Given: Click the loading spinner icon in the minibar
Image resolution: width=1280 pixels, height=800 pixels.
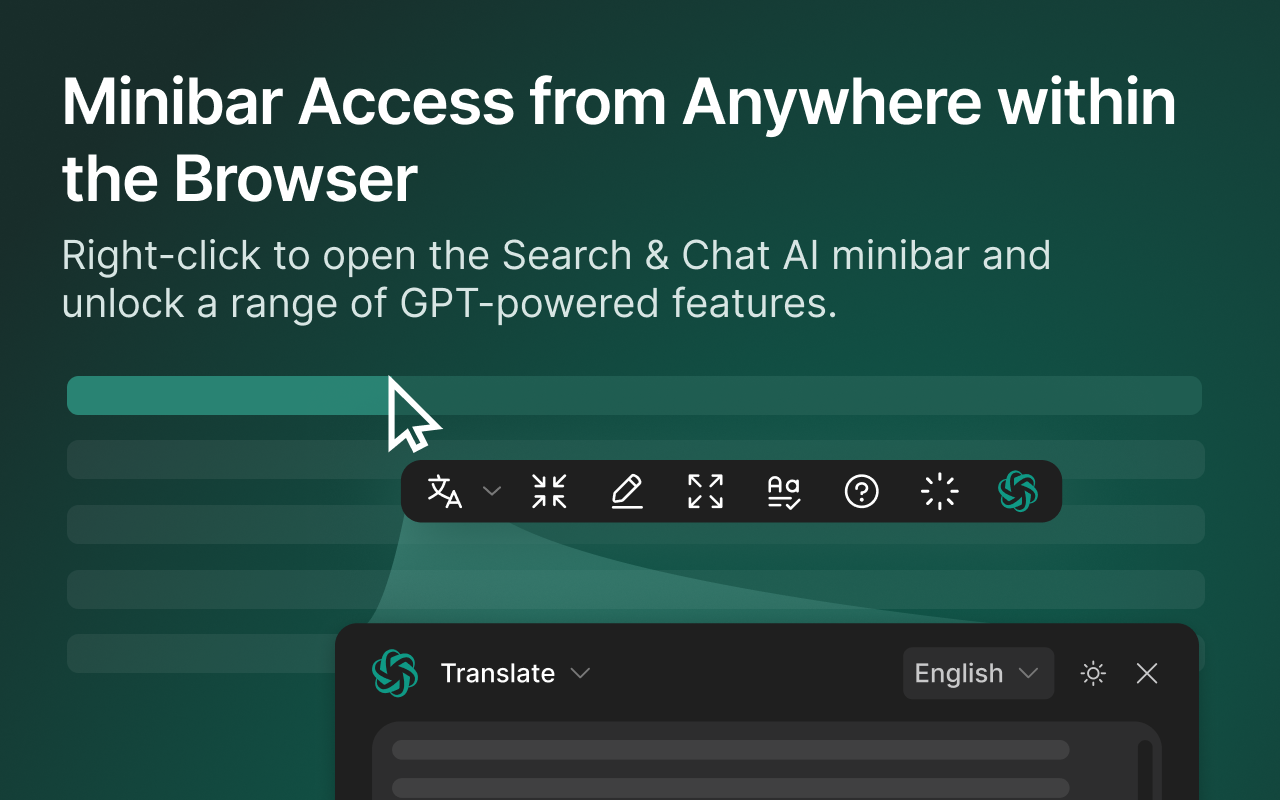Looking at the screenshot, I should click(939, 491).
